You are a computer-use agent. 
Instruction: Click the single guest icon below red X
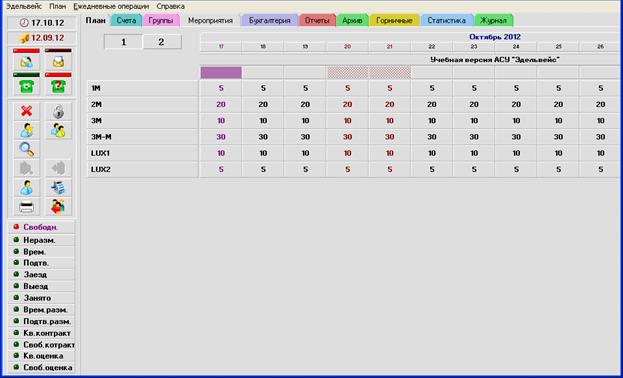point(26,130)
